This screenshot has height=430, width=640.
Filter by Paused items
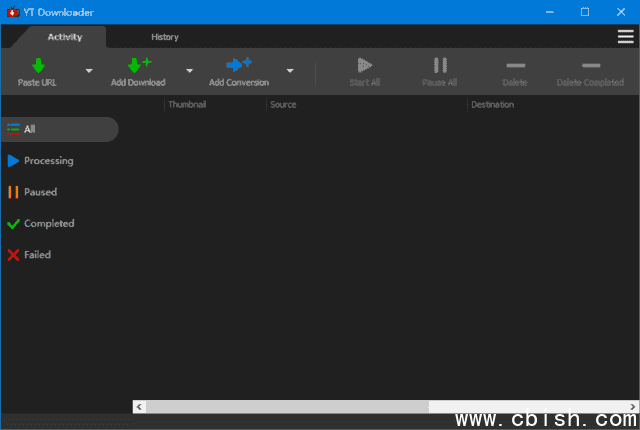click(33, 192)
